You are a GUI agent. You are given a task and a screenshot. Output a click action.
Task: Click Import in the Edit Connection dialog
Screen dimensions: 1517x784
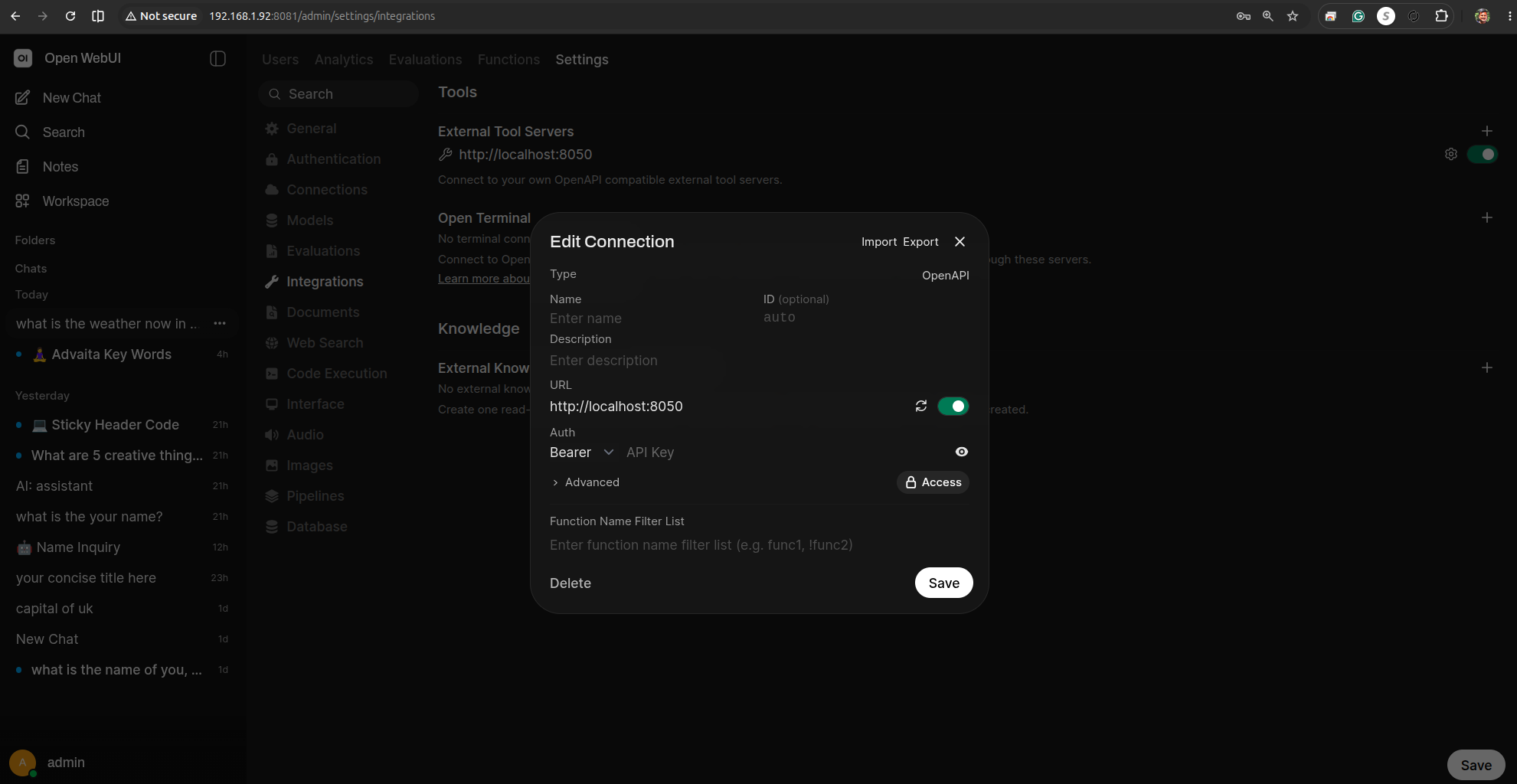[879, 242]
